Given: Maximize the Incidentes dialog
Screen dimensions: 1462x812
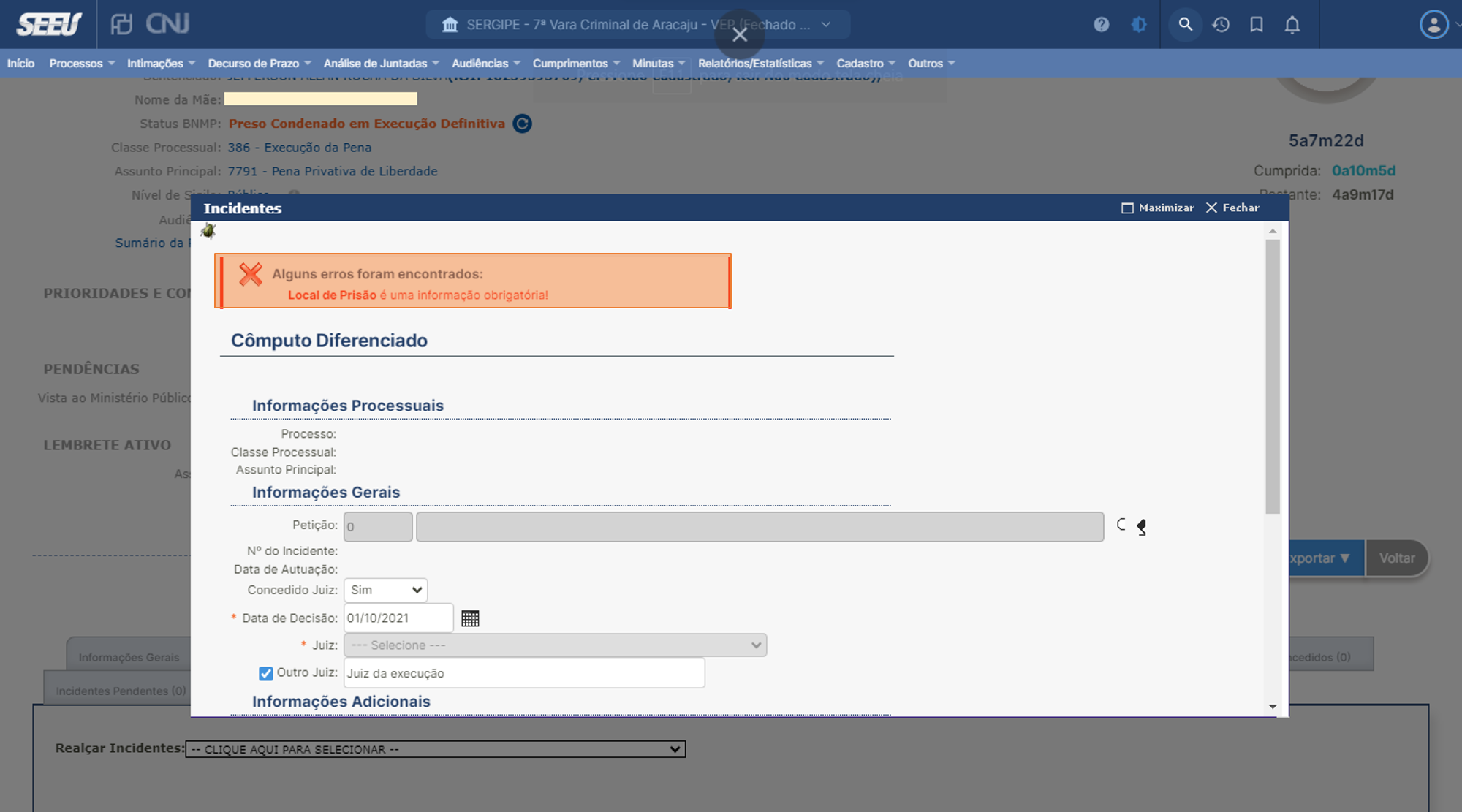Looking at the screenshot, I should pyautogui.click(x=1158, y=208).
